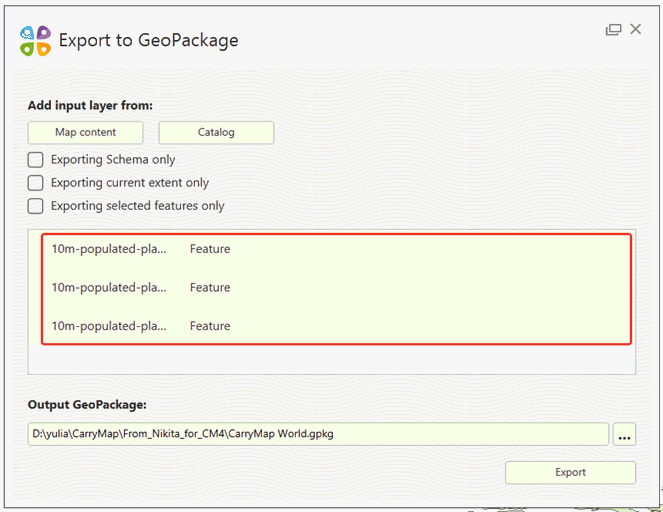The width and height of the screenshot is (663, 512).
Task: Add input layer from Catalog
Action: [x=216, y=133]
